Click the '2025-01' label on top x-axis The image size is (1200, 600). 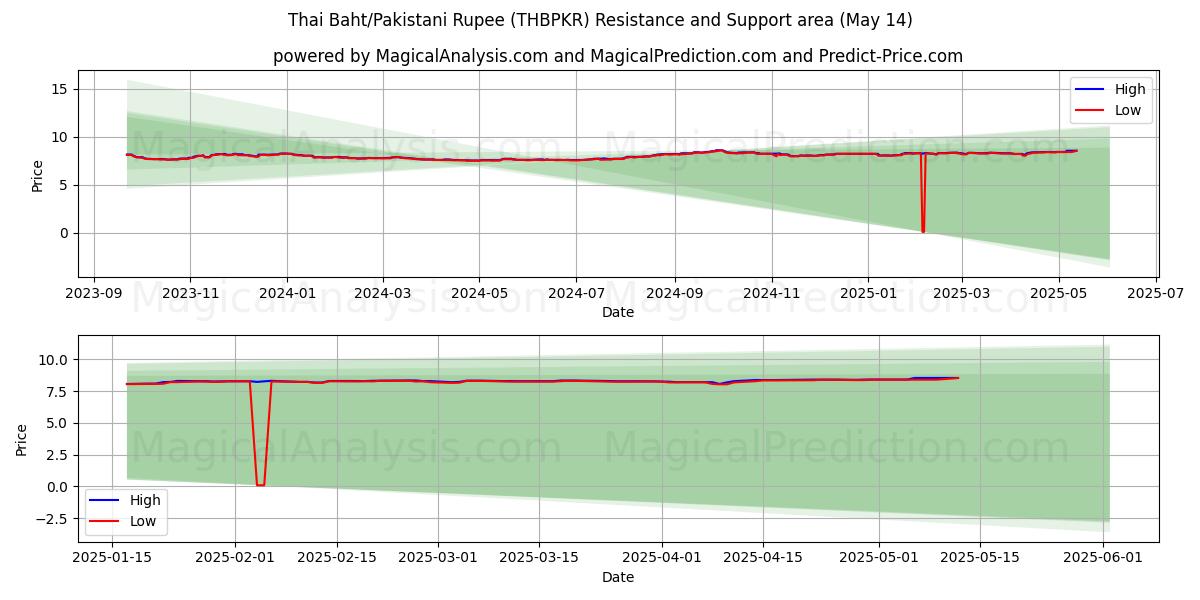[x=866, y=294]
